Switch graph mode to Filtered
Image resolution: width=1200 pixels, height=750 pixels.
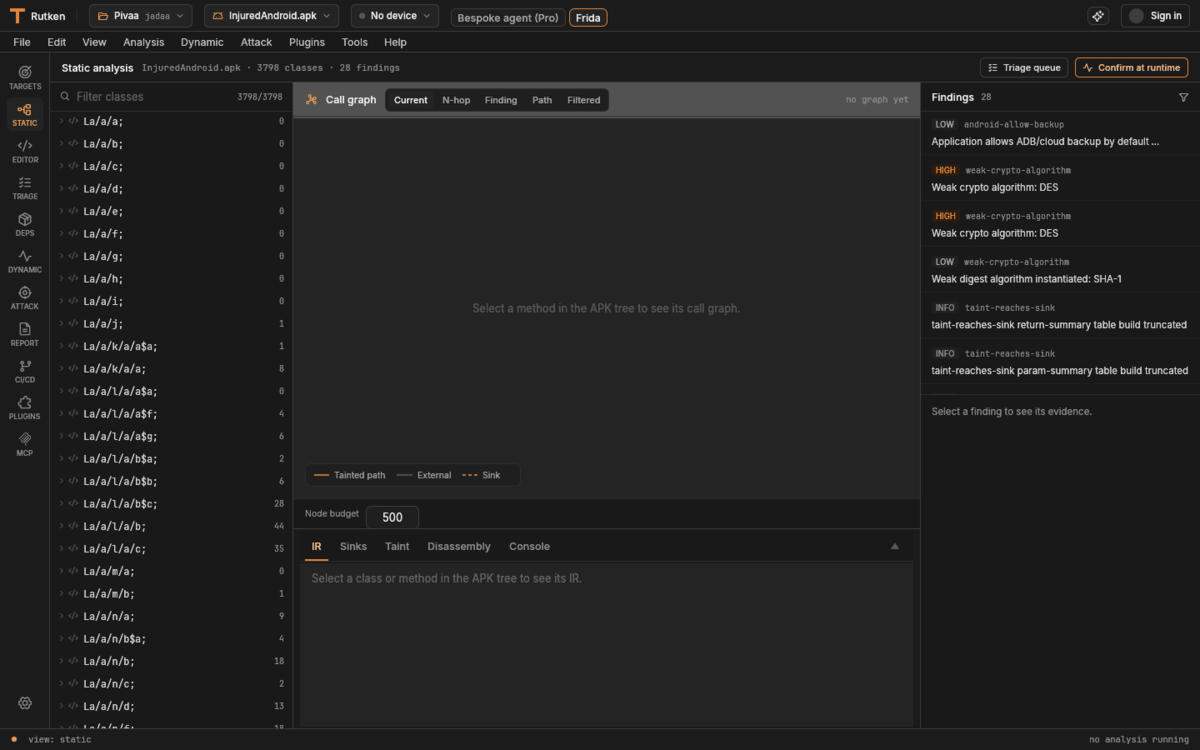click(x=584, y=100)
